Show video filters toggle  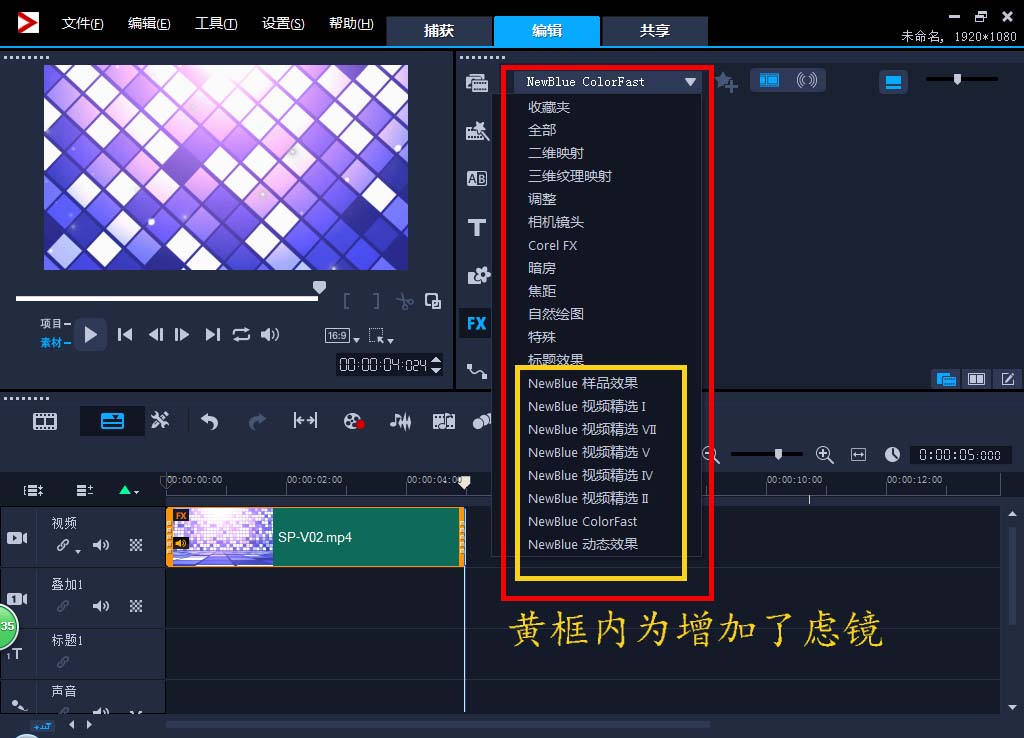coord(769,80)
